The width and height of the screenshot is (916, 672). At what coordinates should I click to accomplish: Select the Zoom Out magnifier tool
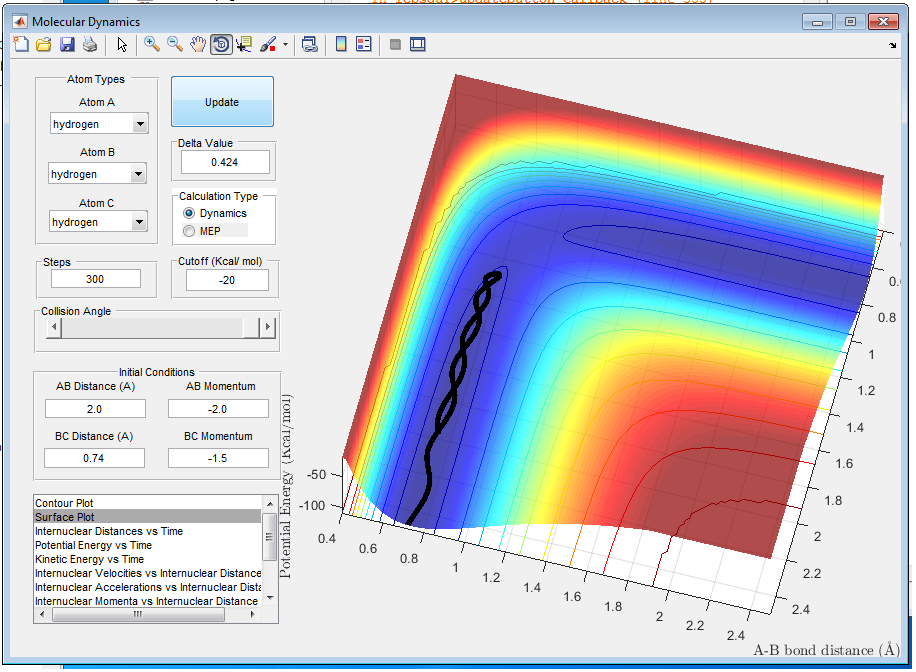[x=175, y=44]
